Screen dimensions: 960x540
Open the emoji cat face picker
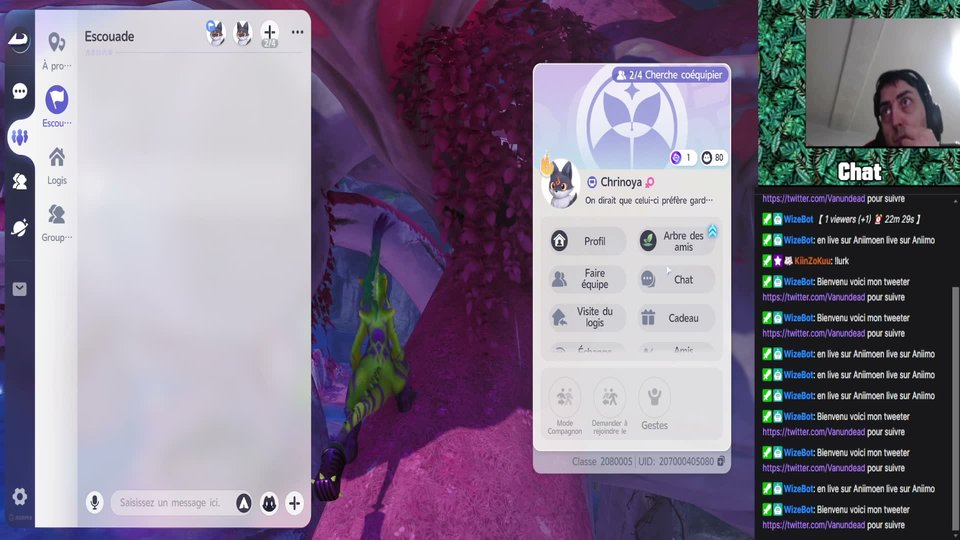(269, 503)
